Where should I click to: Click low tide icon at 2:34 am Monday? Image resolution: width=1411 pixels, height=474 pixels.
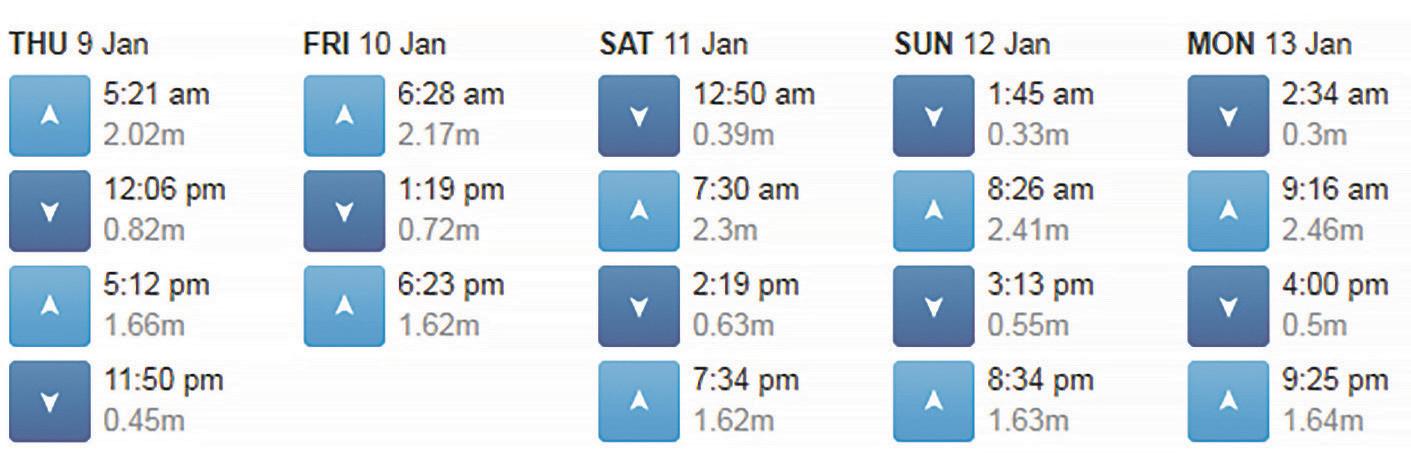click(1228, 115)
